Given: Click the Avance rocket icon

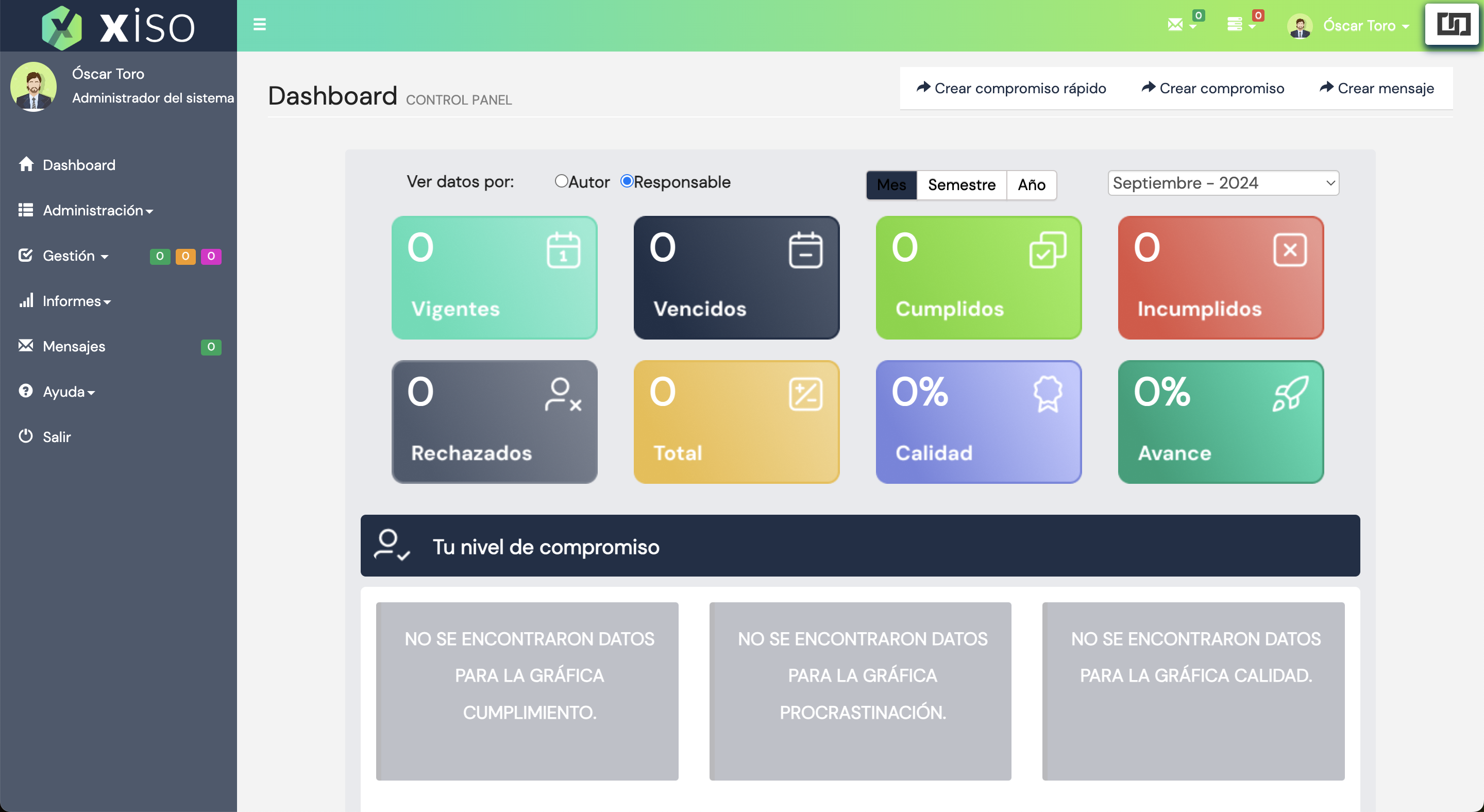Looking at the screenshot, I should tap(1289, 394).
